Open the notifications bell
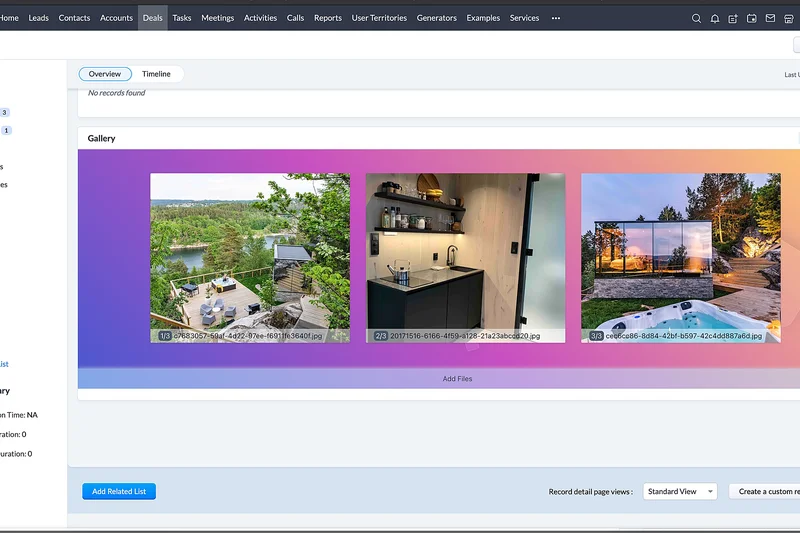Image resolution: width=800 pixels, height=533 pixels. tap(715, 18)
